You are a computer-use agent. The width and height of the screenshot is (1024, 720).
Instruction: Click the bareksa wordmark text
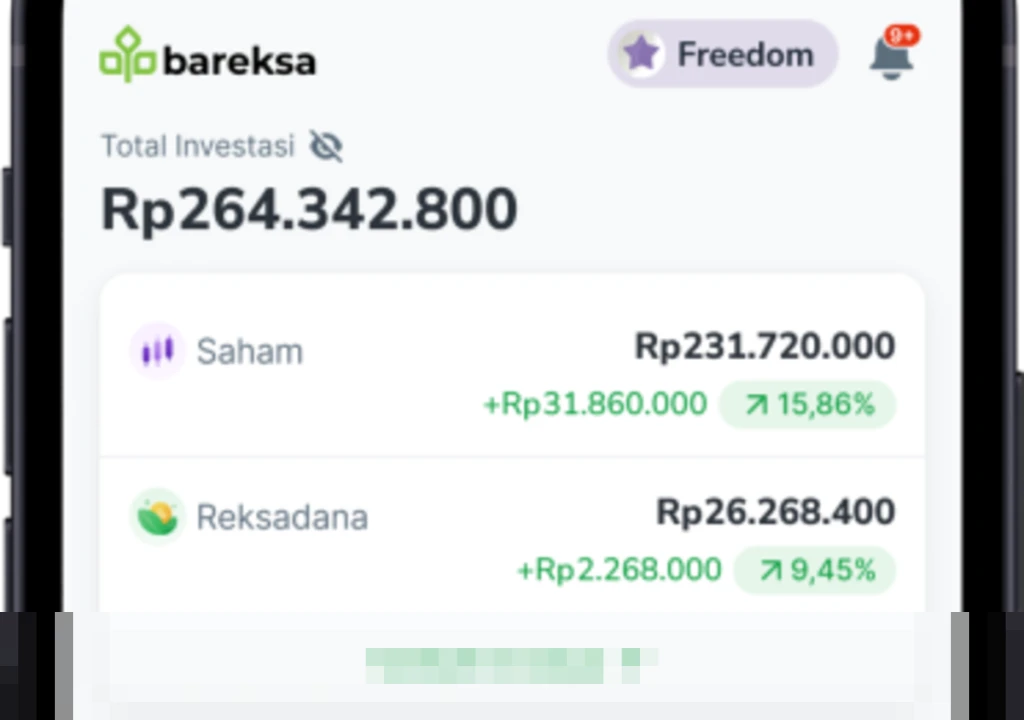[239, 61]
